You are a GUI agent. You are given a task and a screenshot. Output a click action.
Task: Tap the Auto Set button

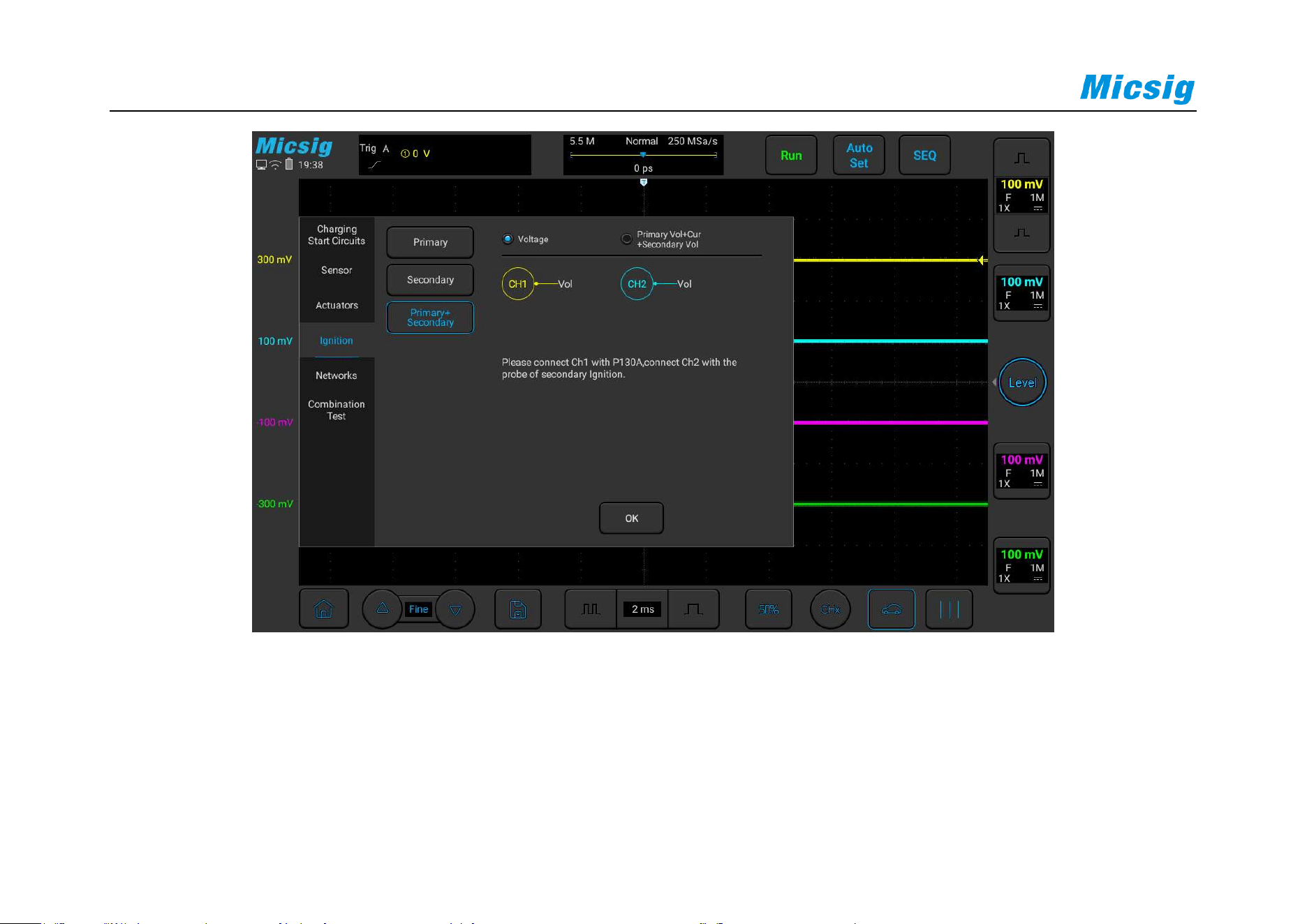[859, 156]
